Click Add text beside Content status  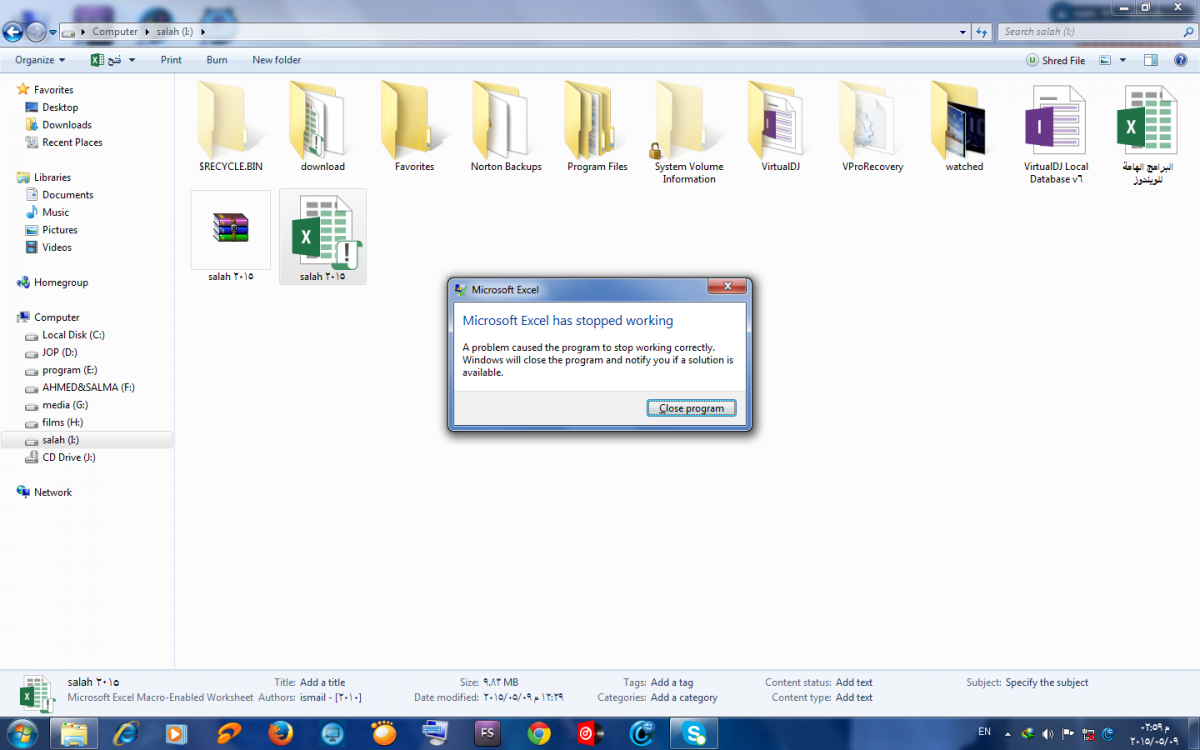point(854,682)
